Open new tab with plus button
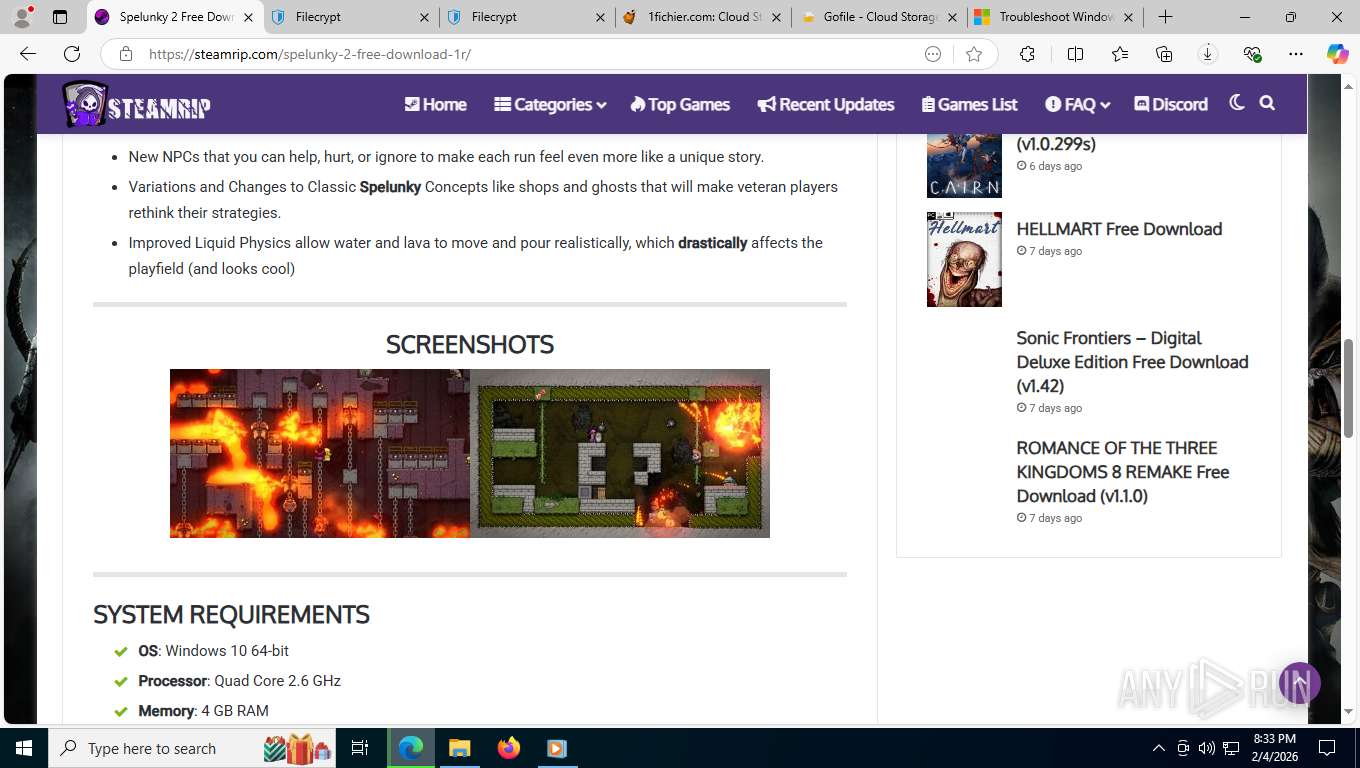 [x=1165, y=17]
